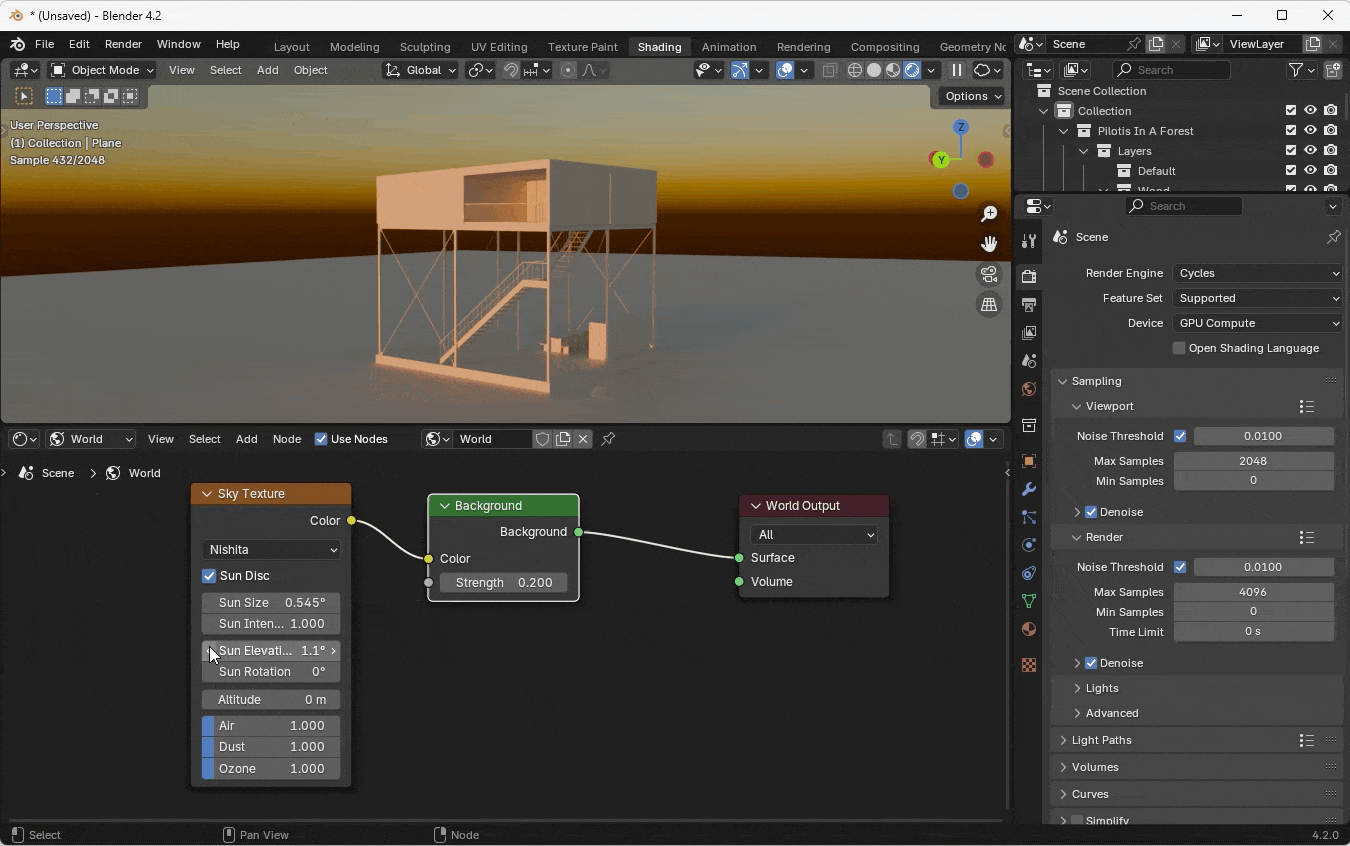Toggle Use Nodes checkbox
Screen dimensions: 1350x846
pyautogui.click(x=321, y=439)
